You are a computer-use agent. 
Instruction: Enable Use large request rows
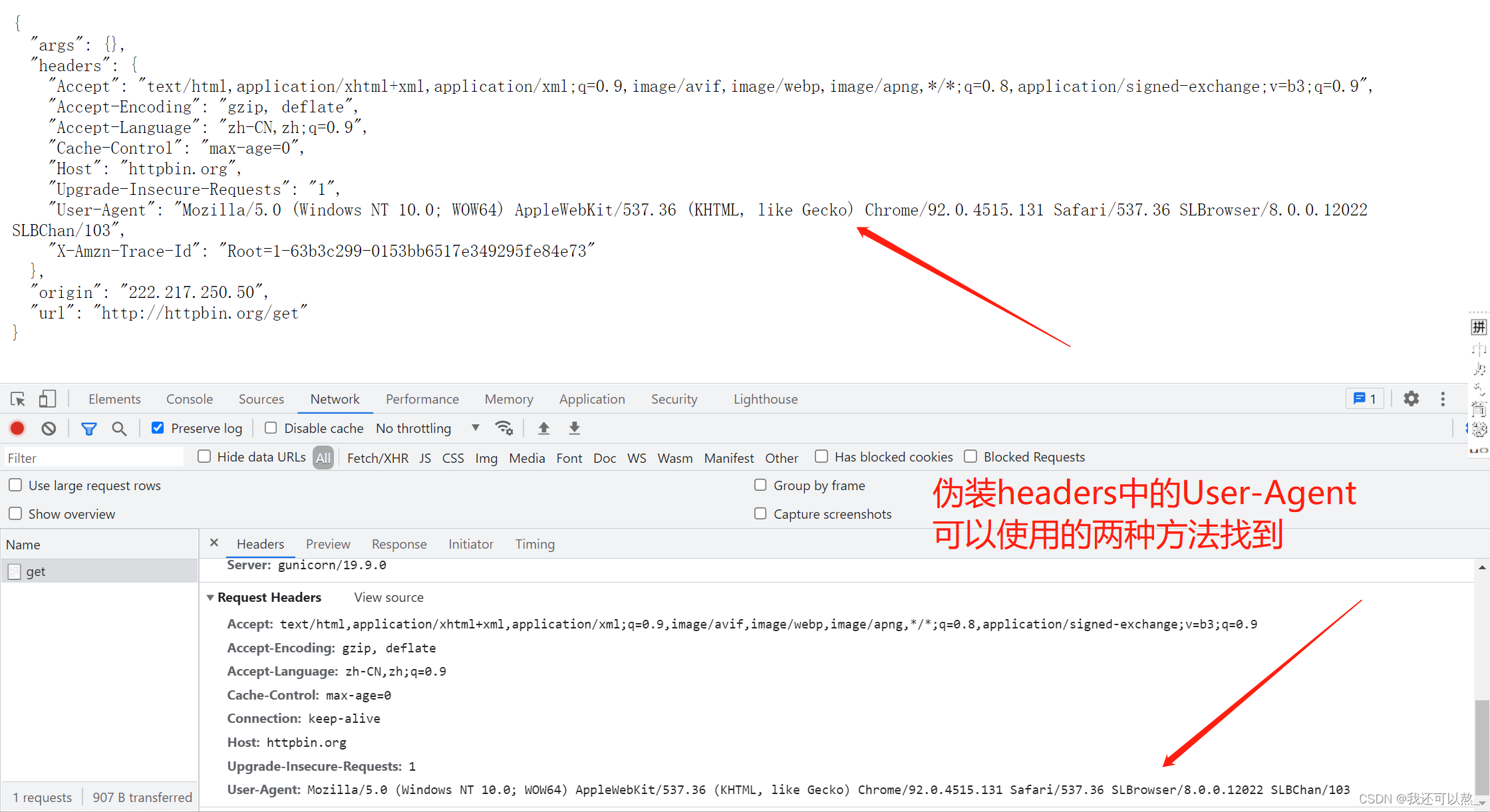15,485
